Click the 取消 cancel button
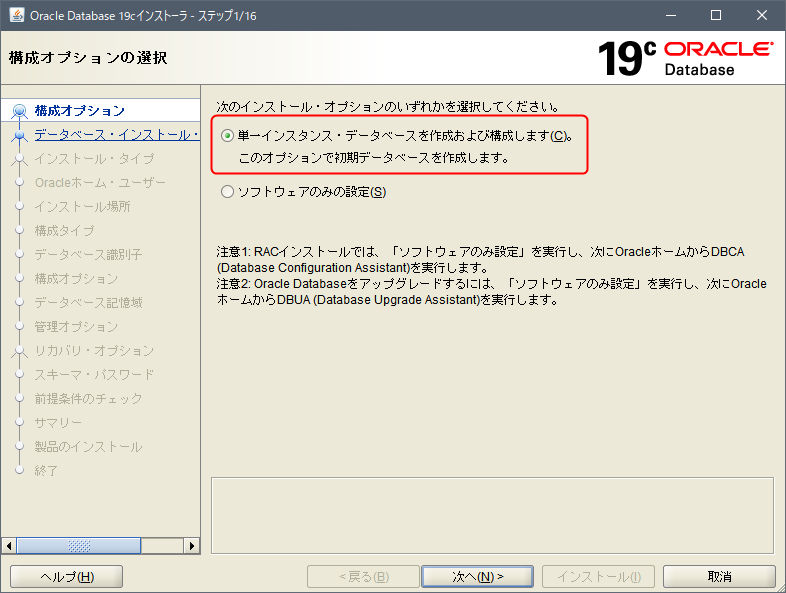The width and height of the screenshot is (786, 593). pyautogui.click(x=719, y=576)
